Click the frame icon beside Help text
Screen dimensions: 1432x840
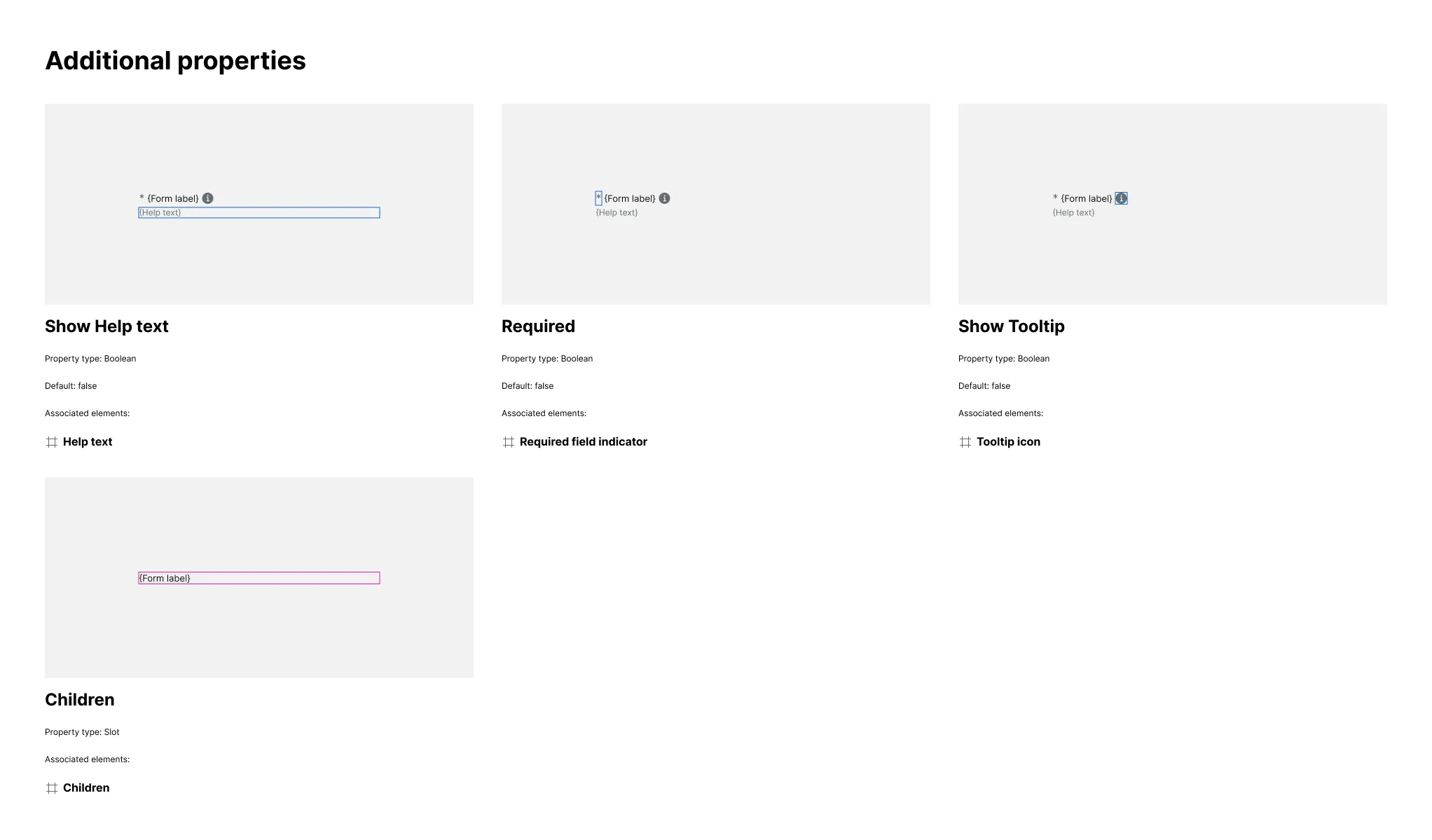(x=52, y=442)
